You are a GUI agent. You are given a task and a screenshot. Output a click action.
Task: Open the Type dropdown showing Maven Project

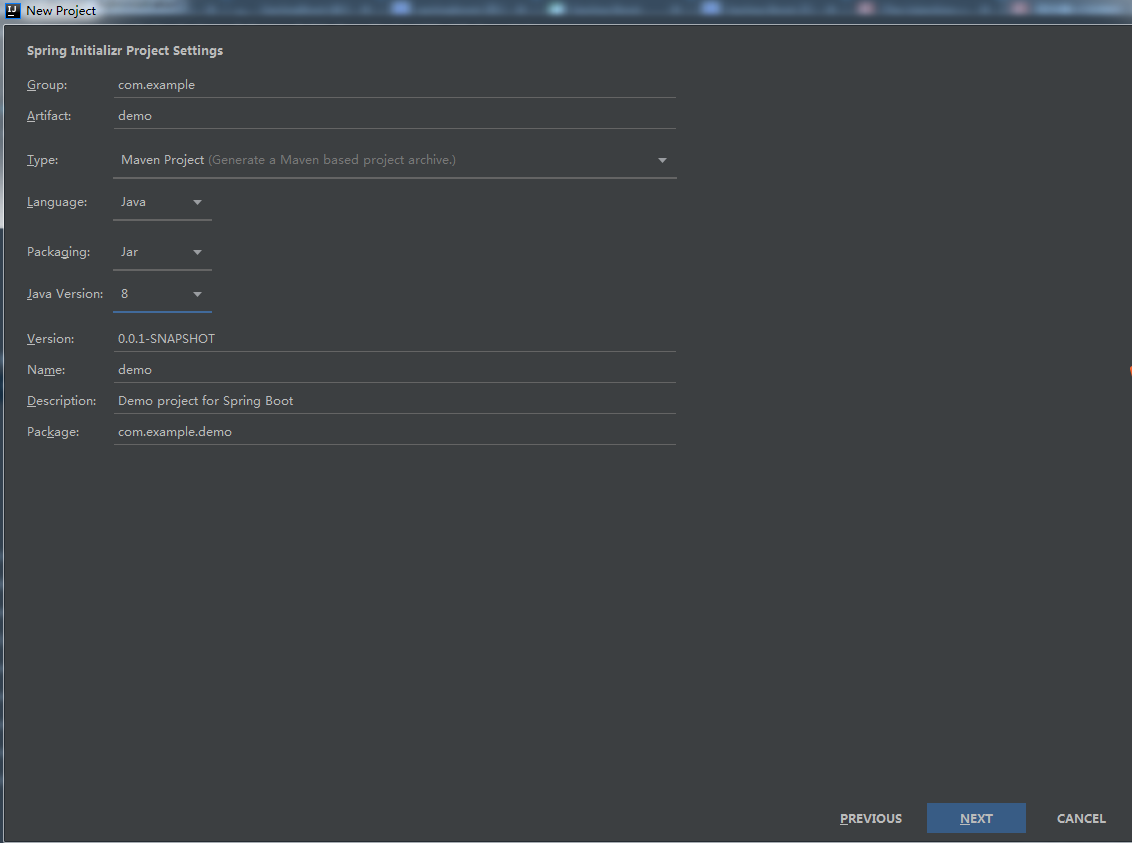coord(394,160)
